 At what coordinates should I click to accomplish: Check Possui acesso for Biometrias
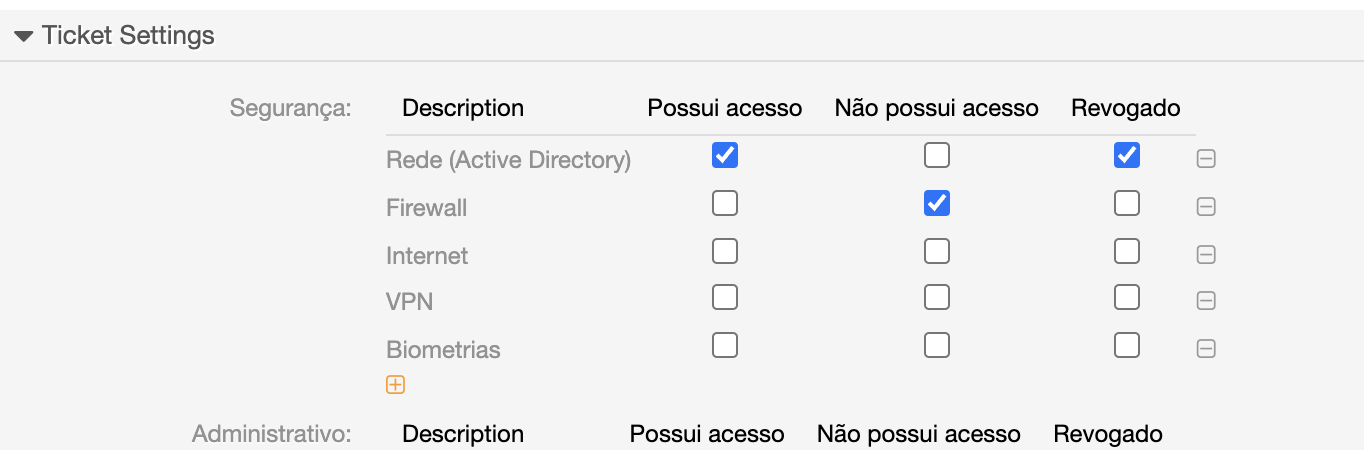(725, 346)
